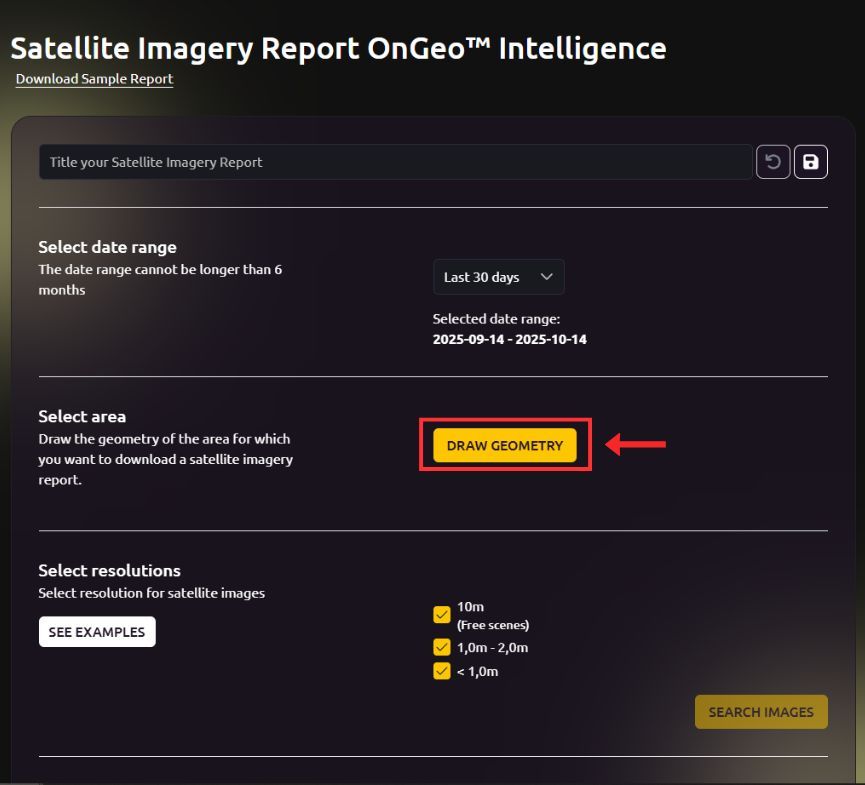The width and height of the screenshot is (865, 785).
Task: Click the Select resolutions section heading
Action: pyautogui.click(x=109, y=570)
